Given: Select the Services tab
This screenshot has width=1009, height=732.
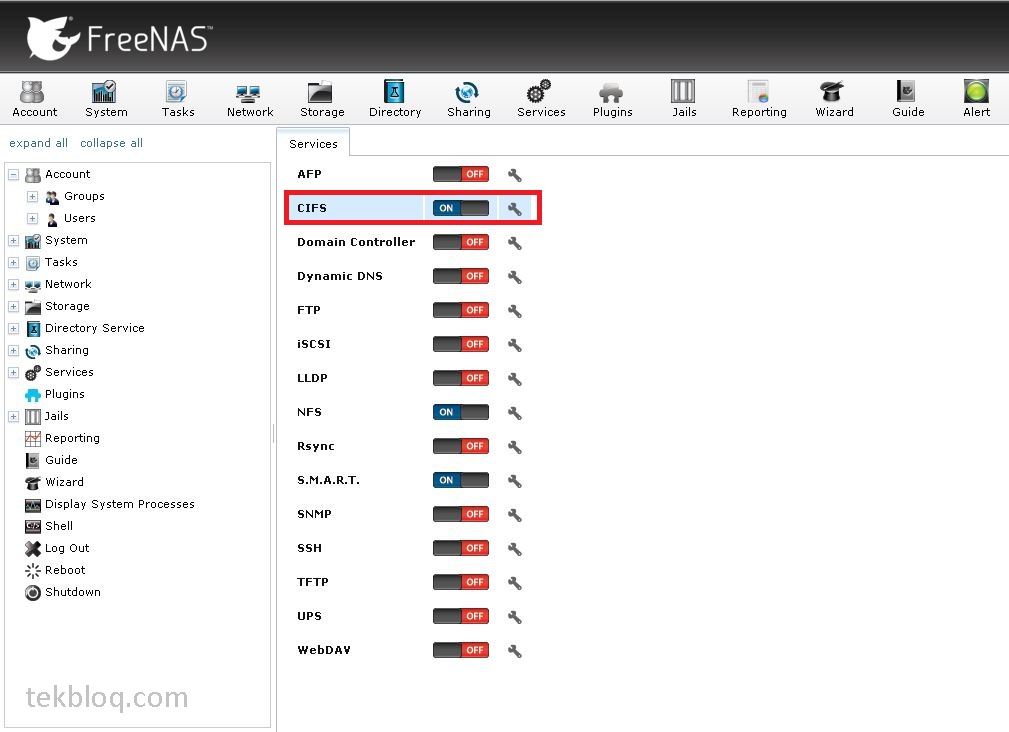Looking at the screenshot, I should pyautogui.click(x=313, y=143).
